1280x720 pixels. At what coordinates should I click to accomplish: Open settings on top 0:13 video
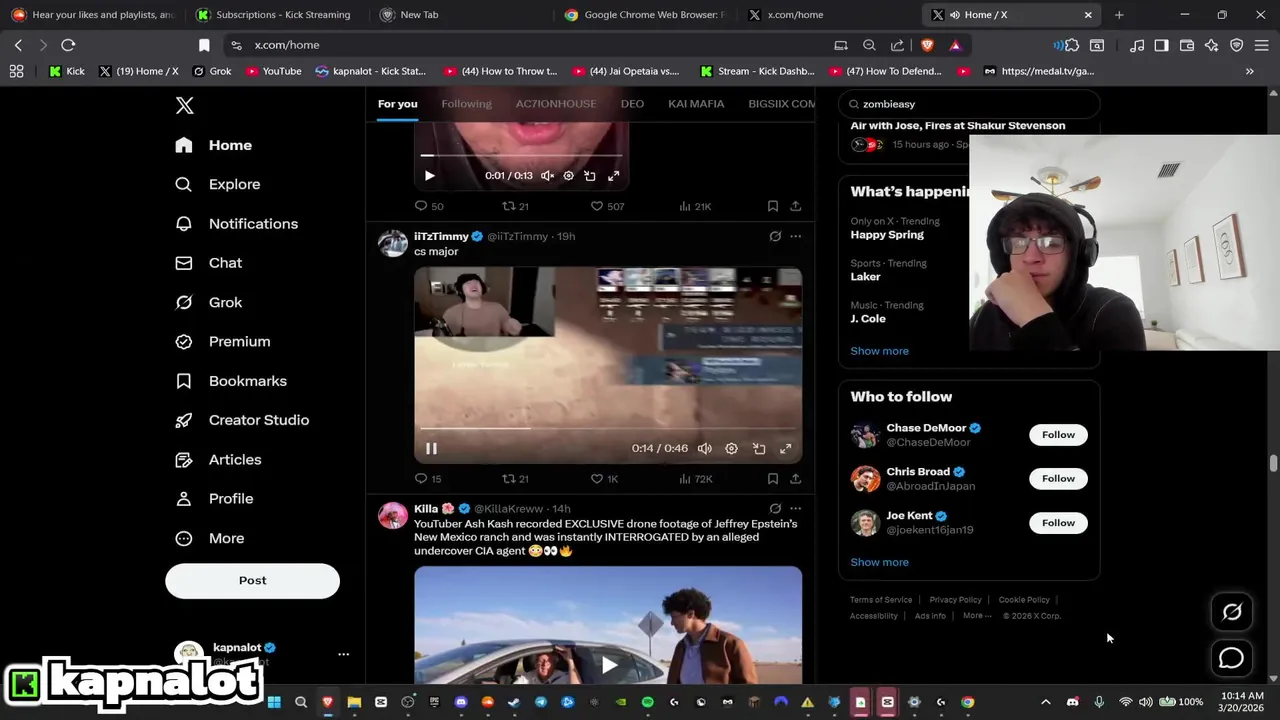(569, 175)
